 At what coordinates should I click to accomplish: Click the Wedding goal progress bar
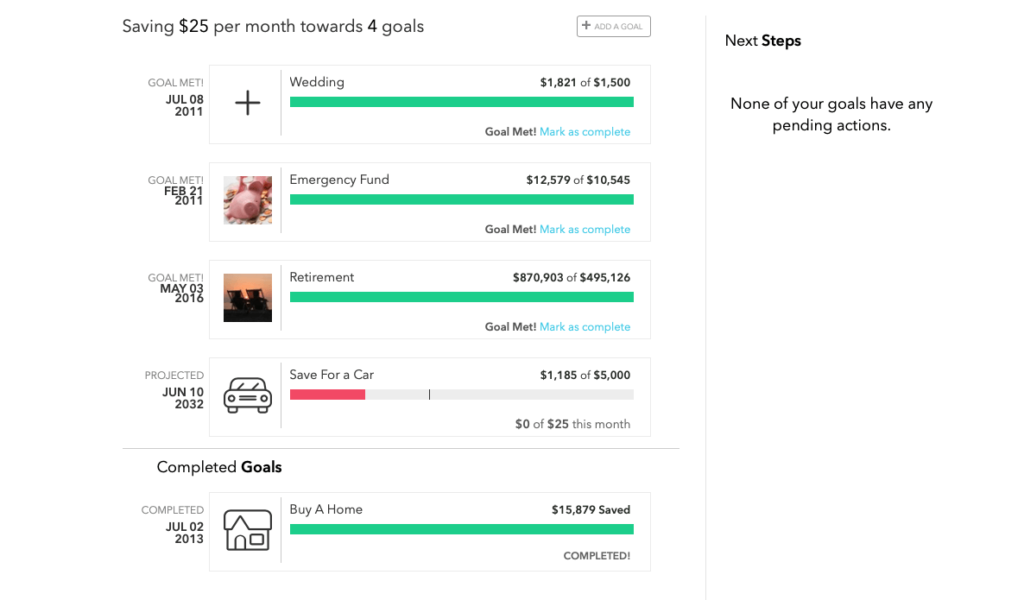click(x=461, y=102)
